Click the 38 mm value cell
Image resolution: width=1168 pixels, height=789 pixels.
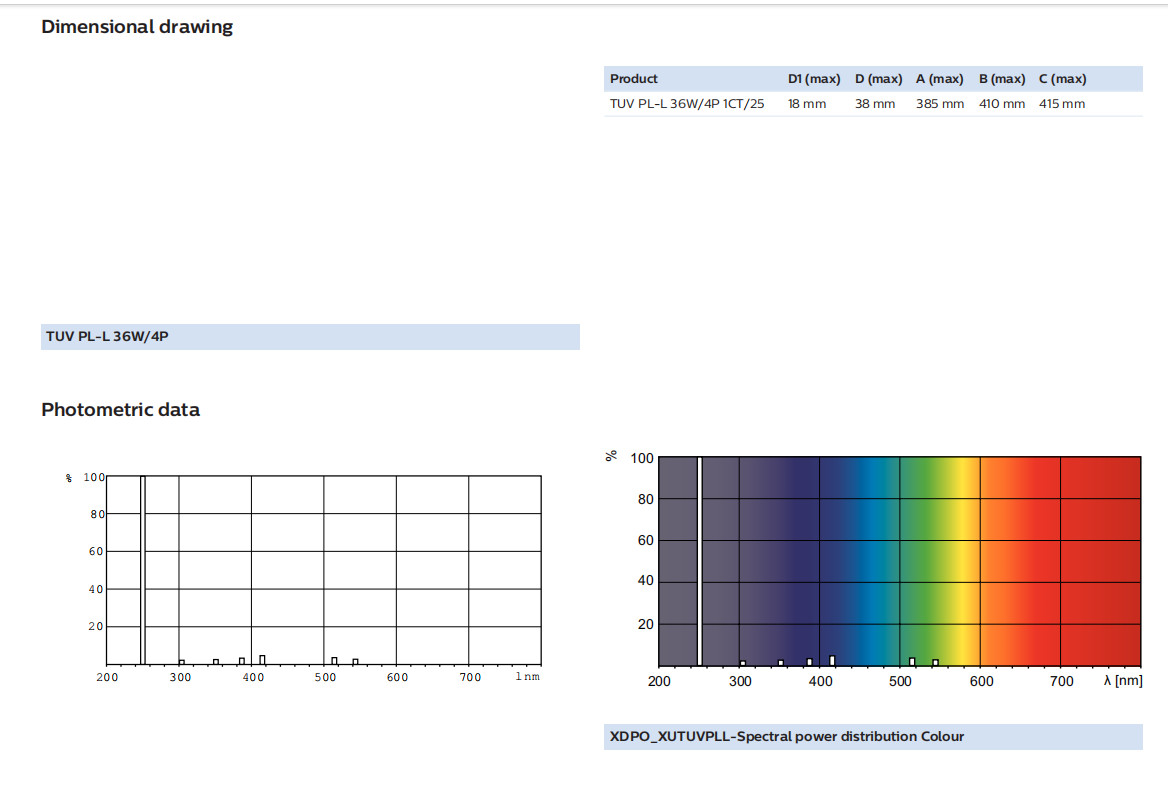(x=875, y=104)
